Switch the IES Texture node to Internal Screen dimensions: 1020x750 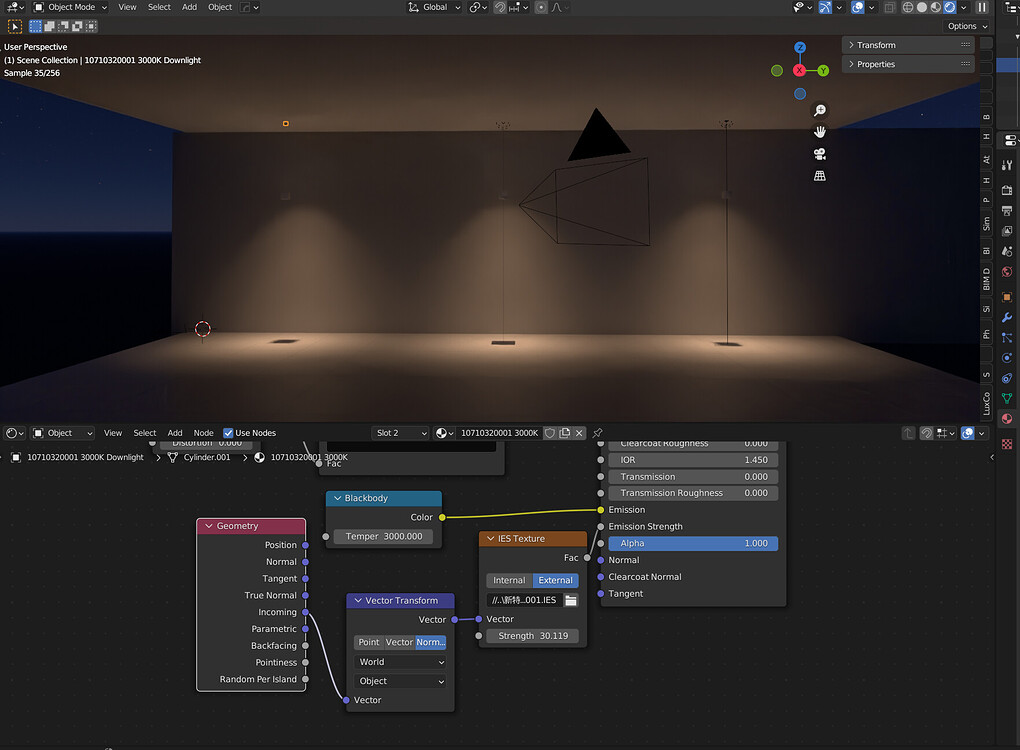509,580
